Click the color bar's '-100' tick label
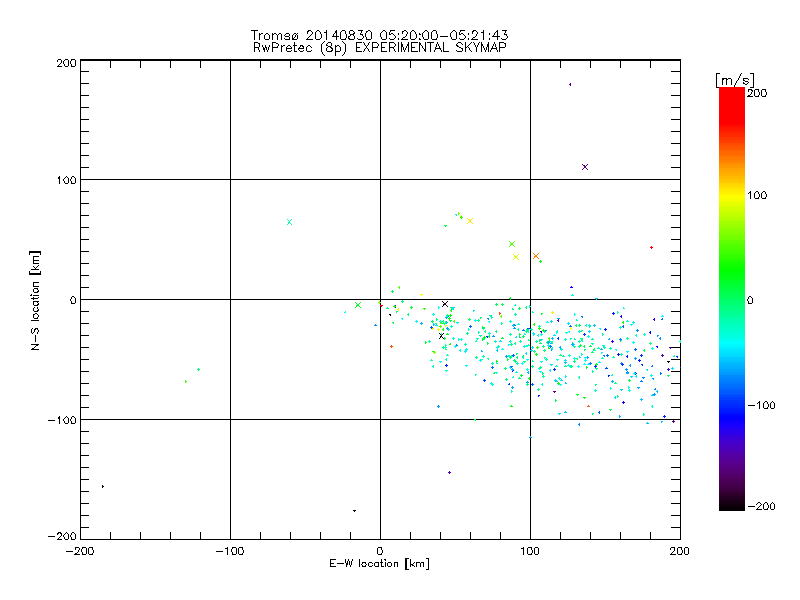The height and width of the screenshot is (600, 800). pos(761,406)
